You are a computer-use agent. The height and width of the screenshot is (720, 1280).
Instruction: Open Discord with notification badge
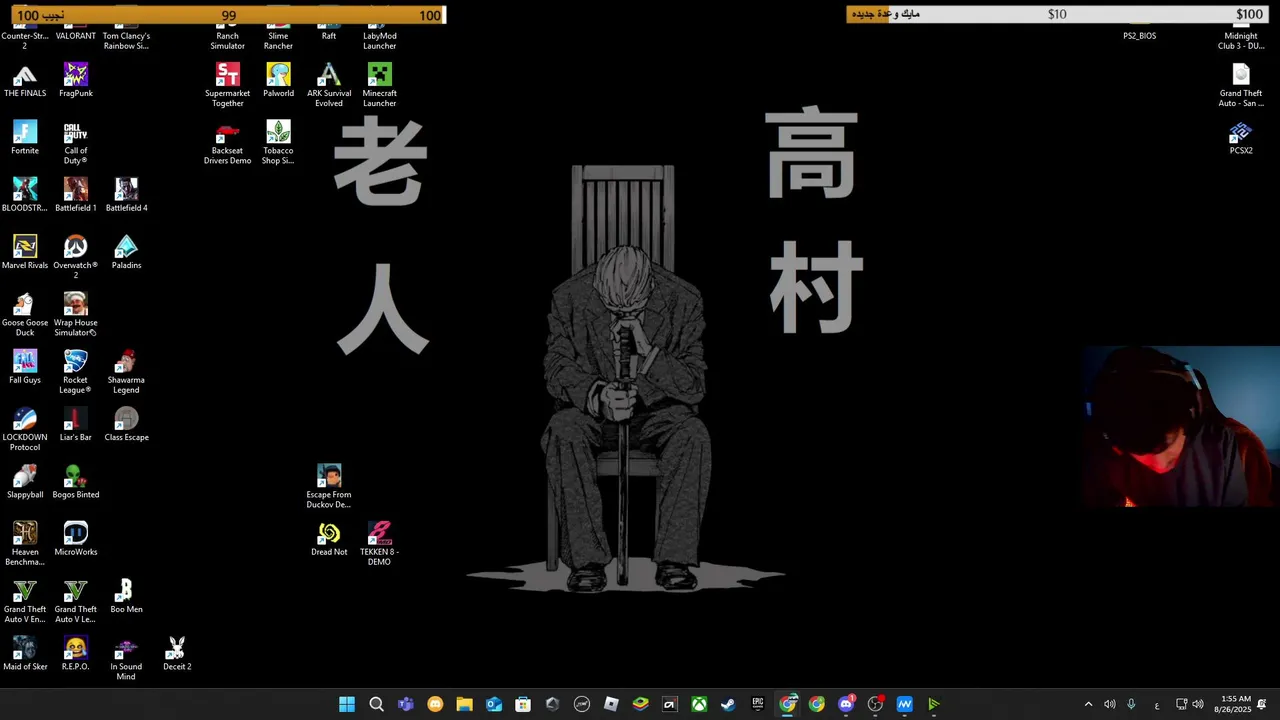click(846, 704)
